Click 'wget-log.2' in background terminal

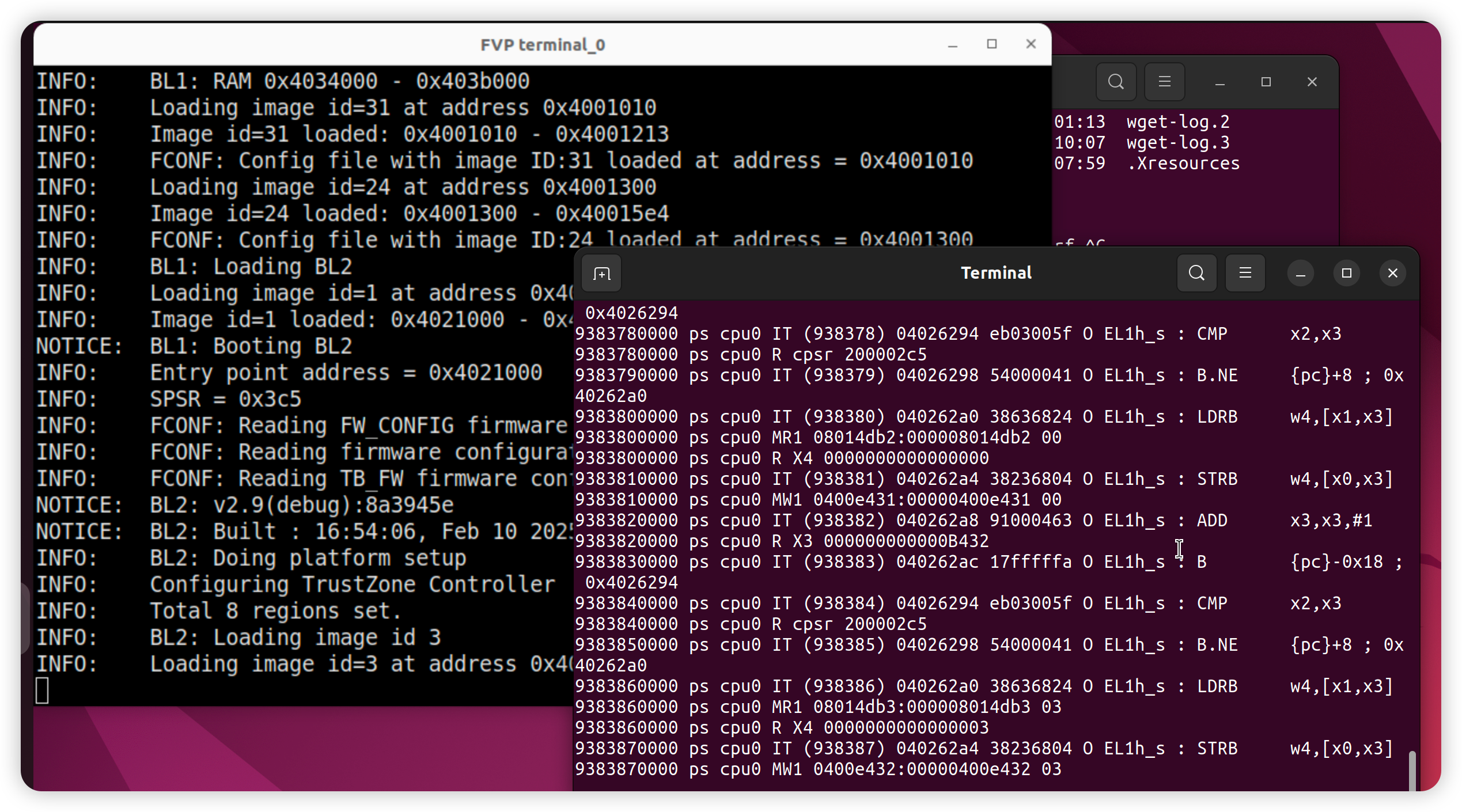tap(1177, 122)
